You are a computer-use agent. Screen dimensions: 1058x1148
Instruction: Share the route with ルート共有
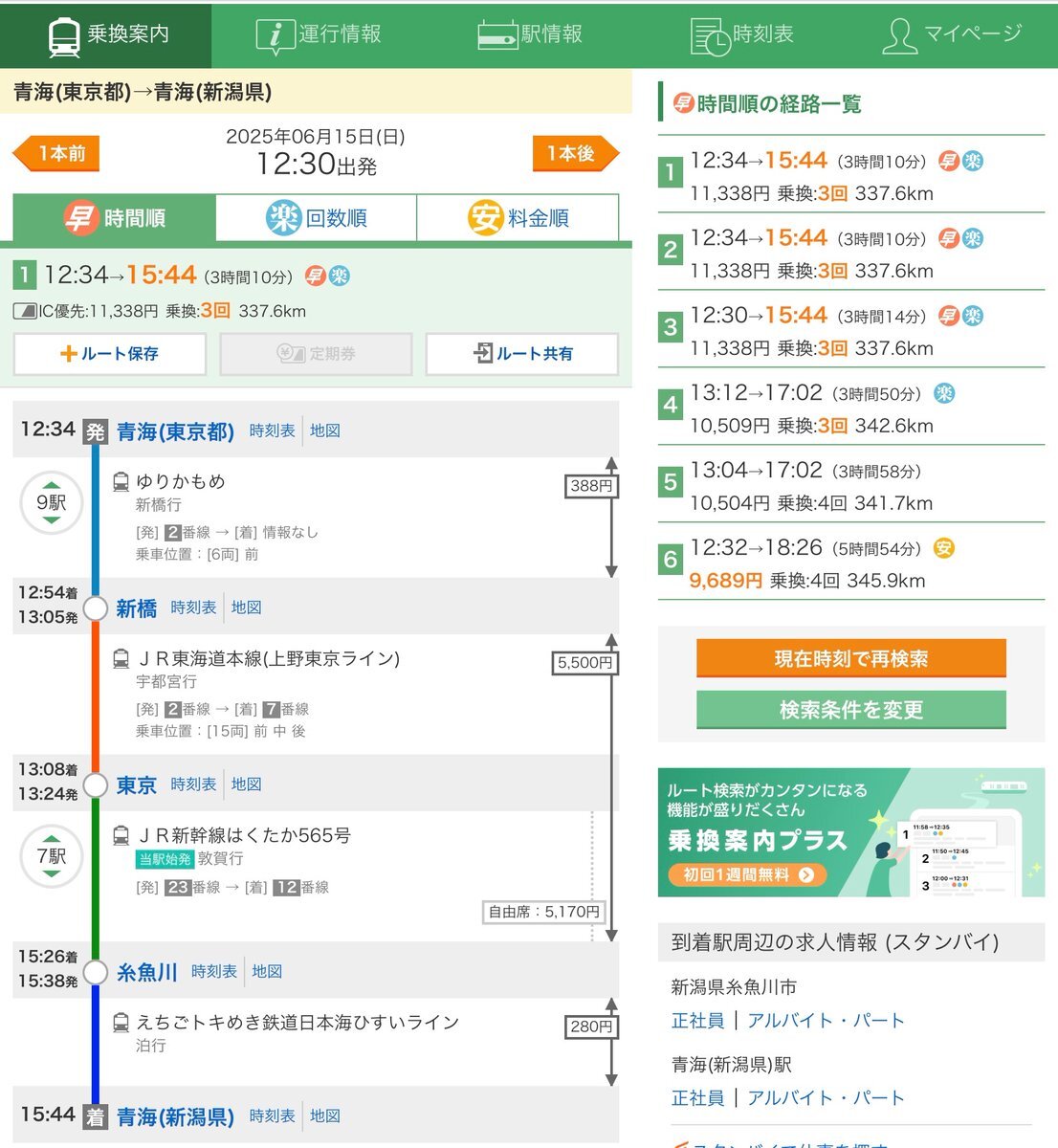click(522, 354)
